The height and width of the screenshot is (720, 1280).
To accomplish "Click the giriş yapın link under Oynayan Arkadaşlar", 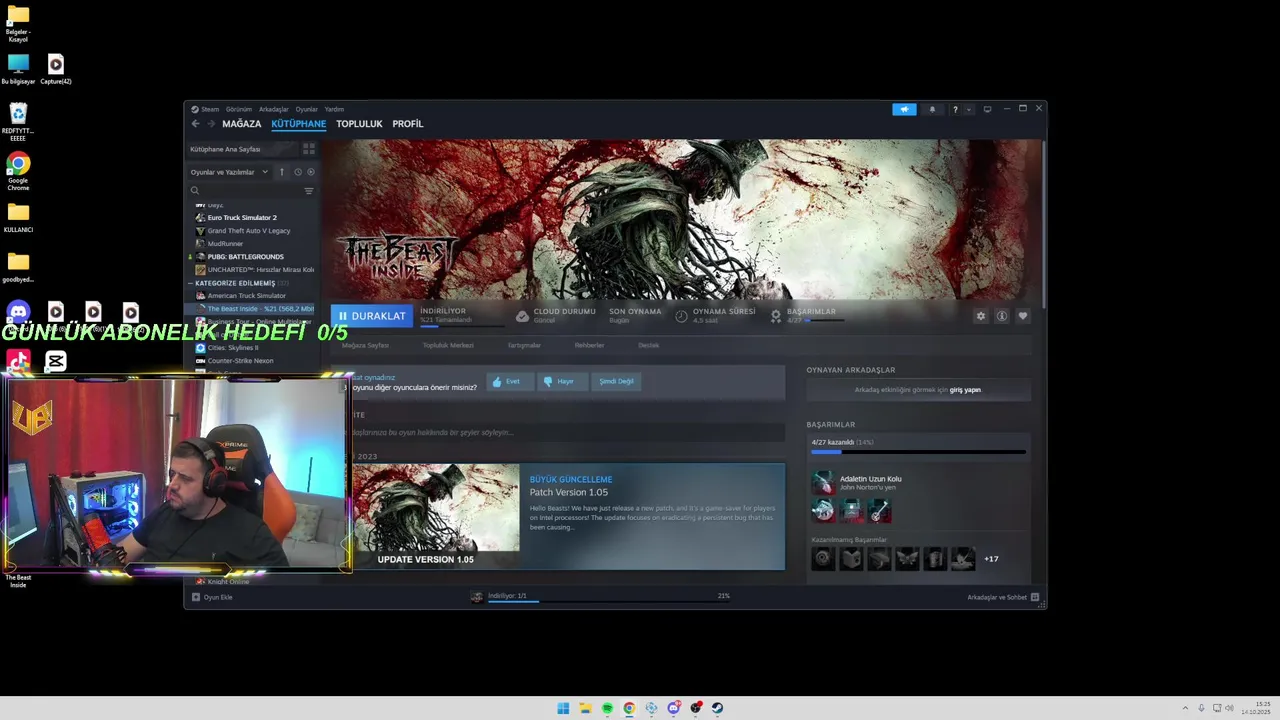I will 965,390.
